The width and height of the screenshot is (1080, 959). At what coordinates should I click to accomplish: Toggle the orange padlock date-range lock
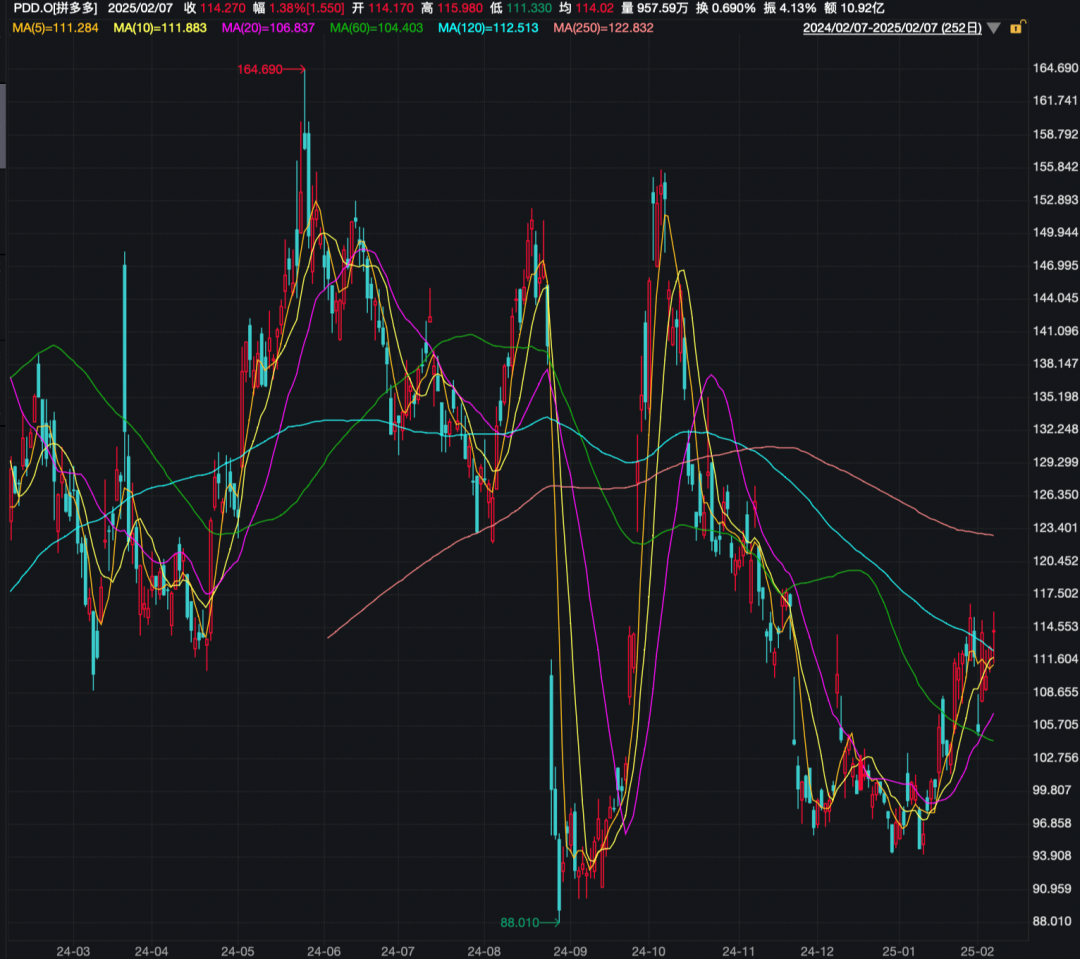coord(1017,28)
